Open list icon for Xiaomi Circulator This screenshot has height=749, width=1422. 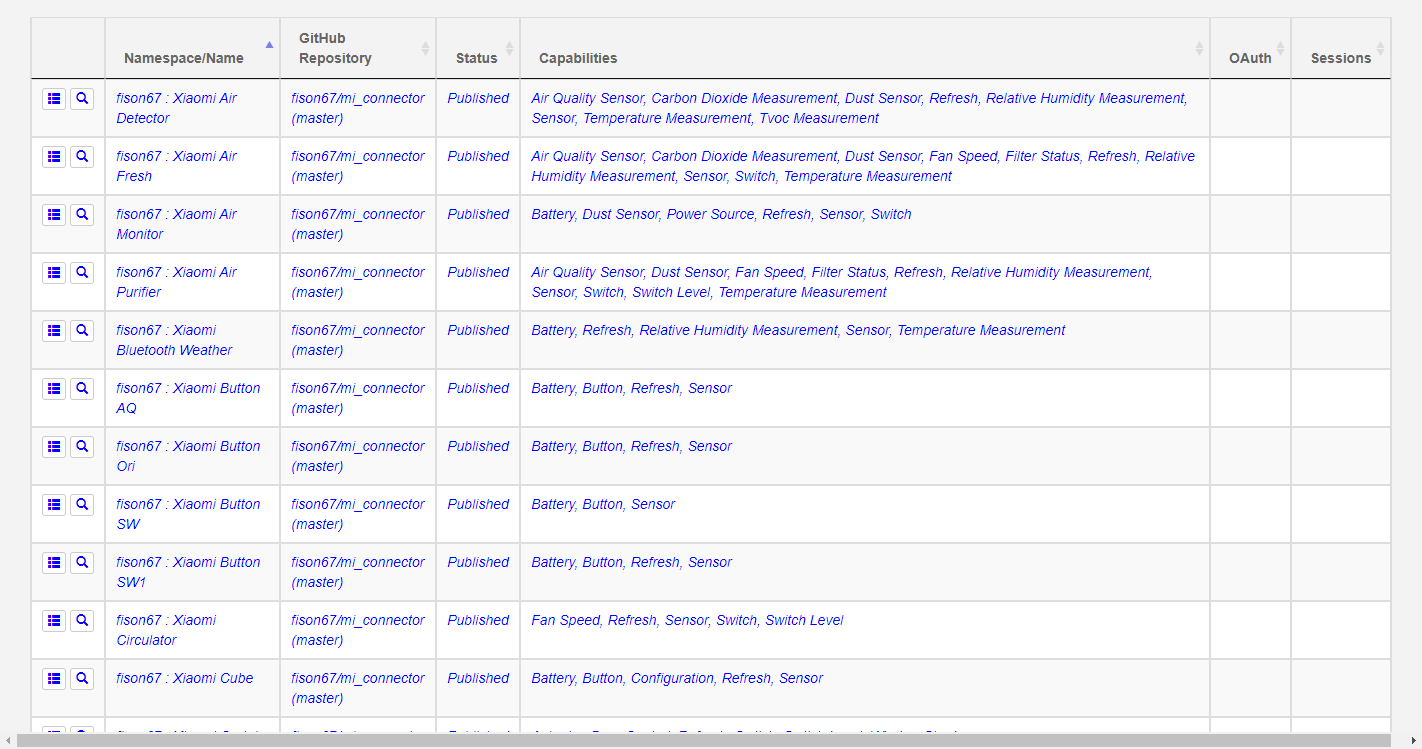(55, 621)
